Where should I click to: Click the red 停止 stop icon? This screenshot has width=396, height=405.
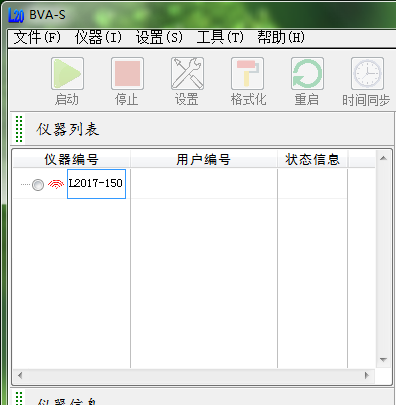(x=127, y=73)
